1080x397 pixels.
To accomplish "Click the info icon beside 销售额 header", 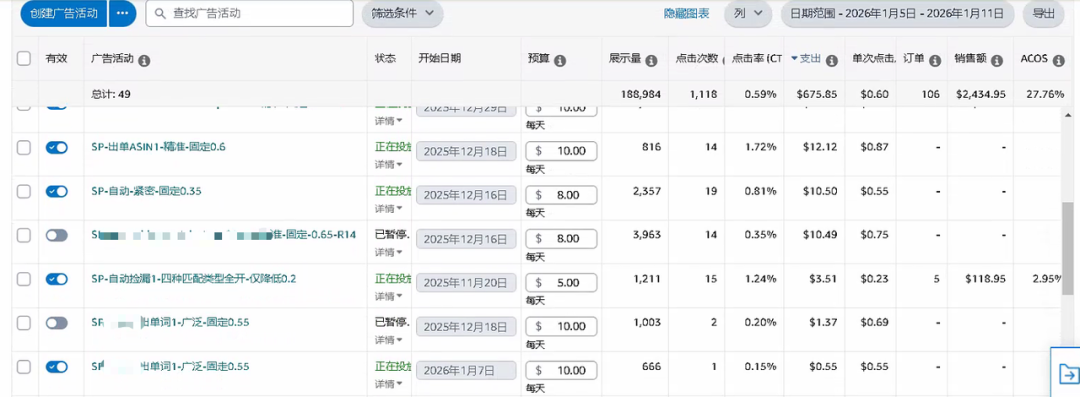I will point(997,61).
